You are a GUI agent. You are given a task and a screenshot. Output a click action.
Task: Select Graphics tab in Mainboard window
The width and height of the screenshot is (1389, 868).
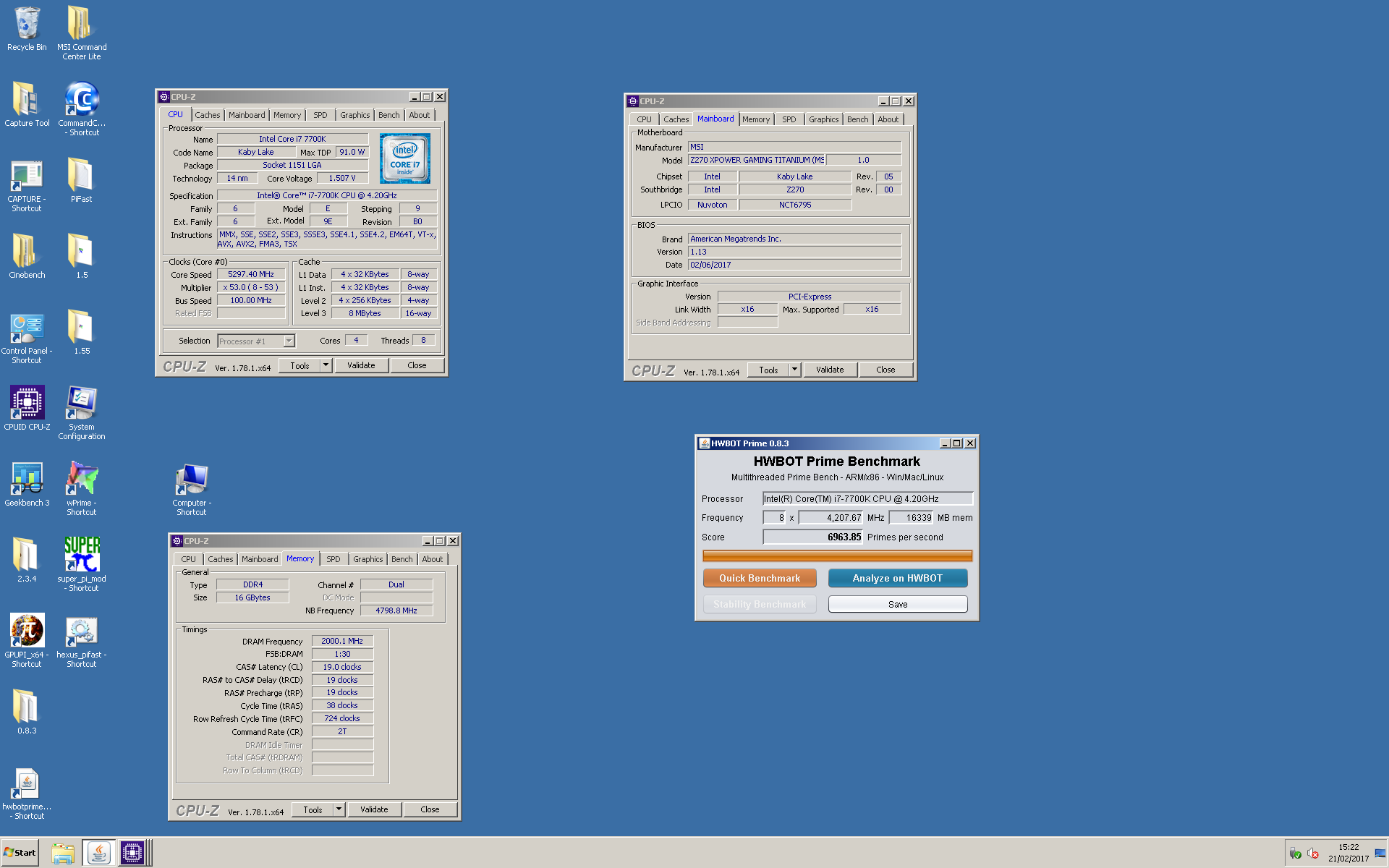[x=823, y=119]
